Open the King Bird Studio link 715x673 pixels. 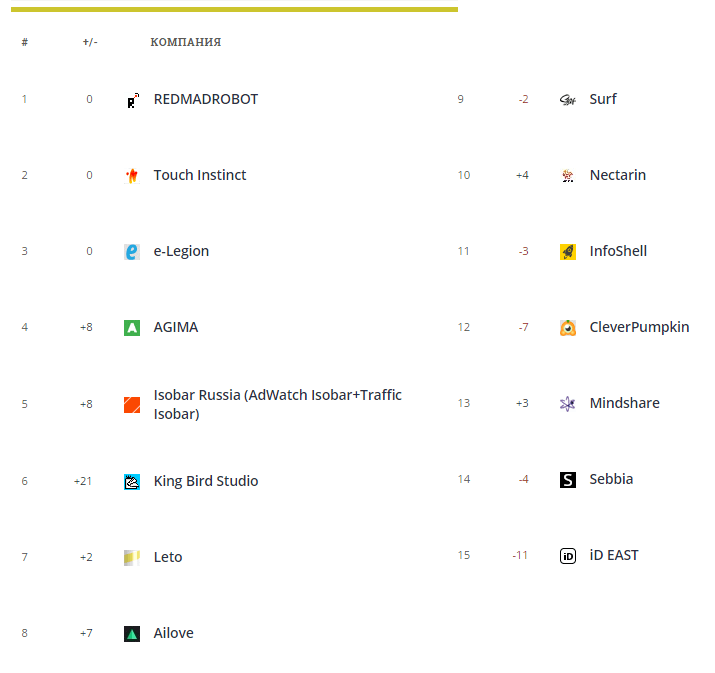pos(206,481)
